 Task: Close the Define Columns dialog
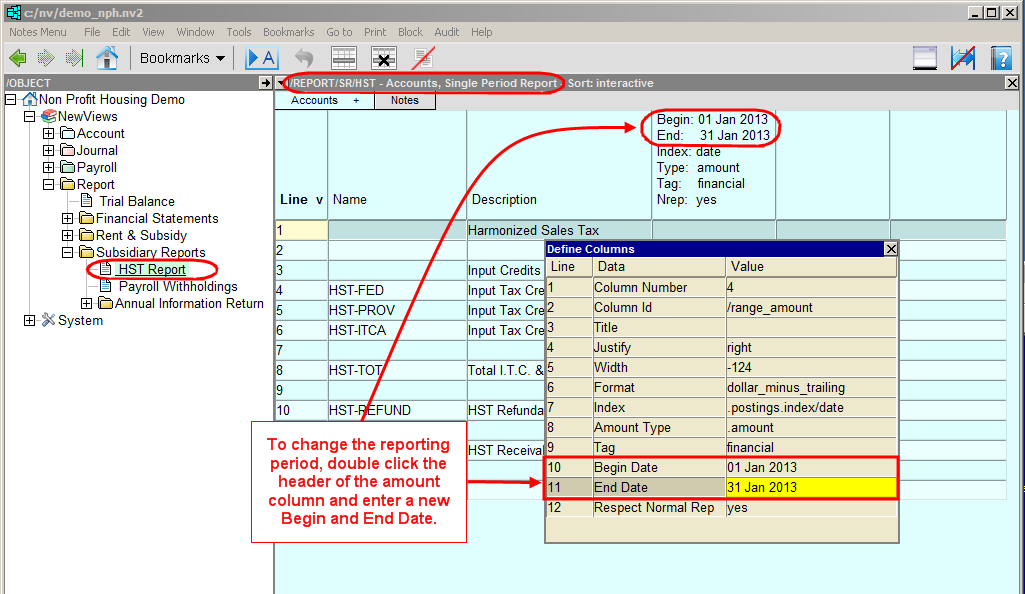(890, 249)
